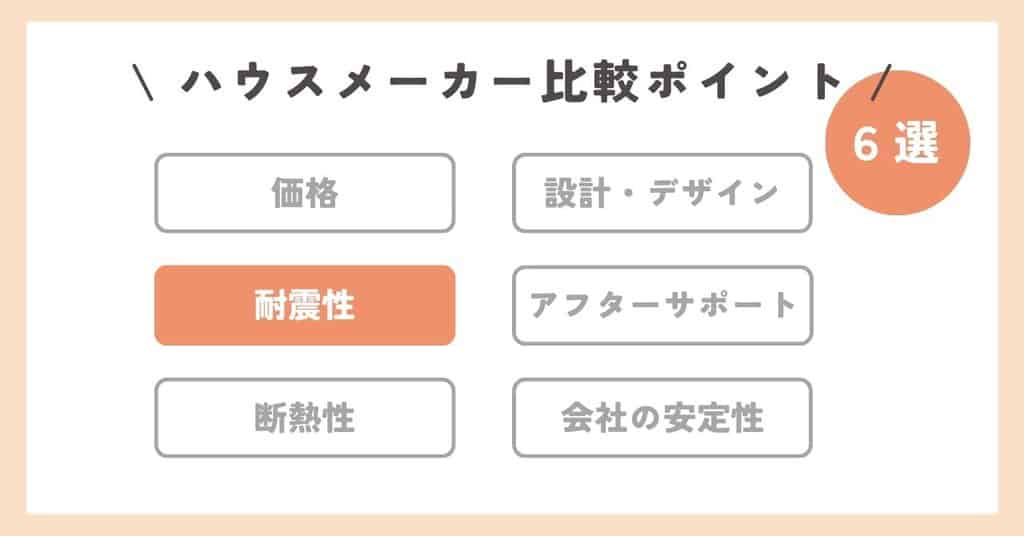Click the 安定性 text in the bottom-right box
Screen dimensions: 1024x536
714,417
